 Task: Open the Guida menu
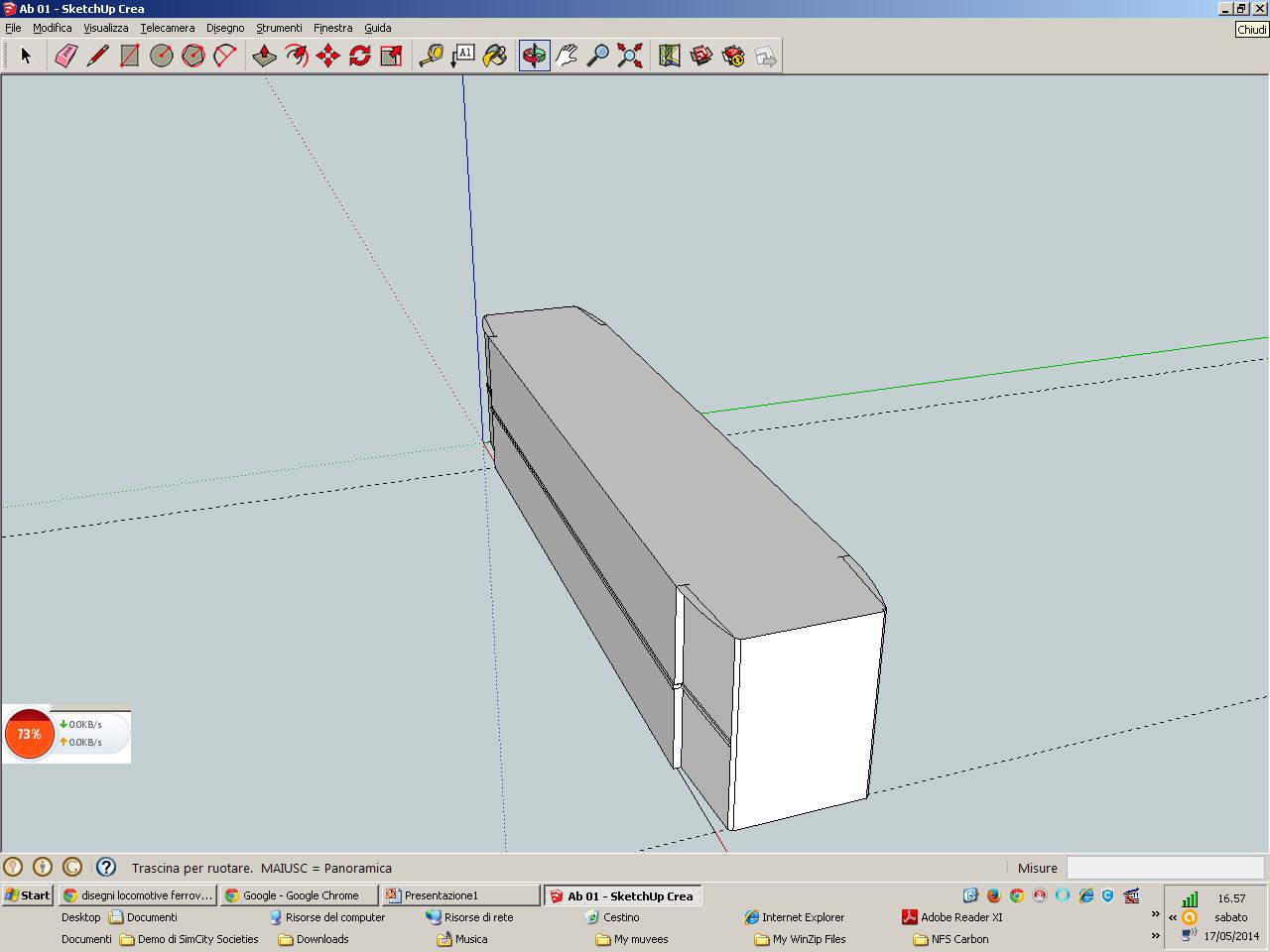tap(377, 28)
